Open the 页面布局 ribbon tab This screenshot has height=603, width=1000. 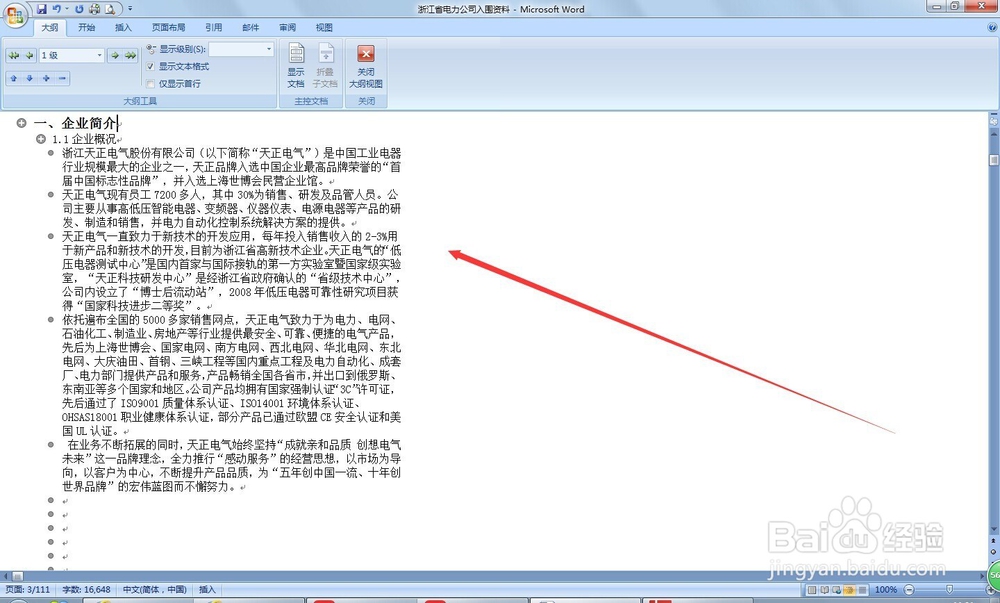168,27
